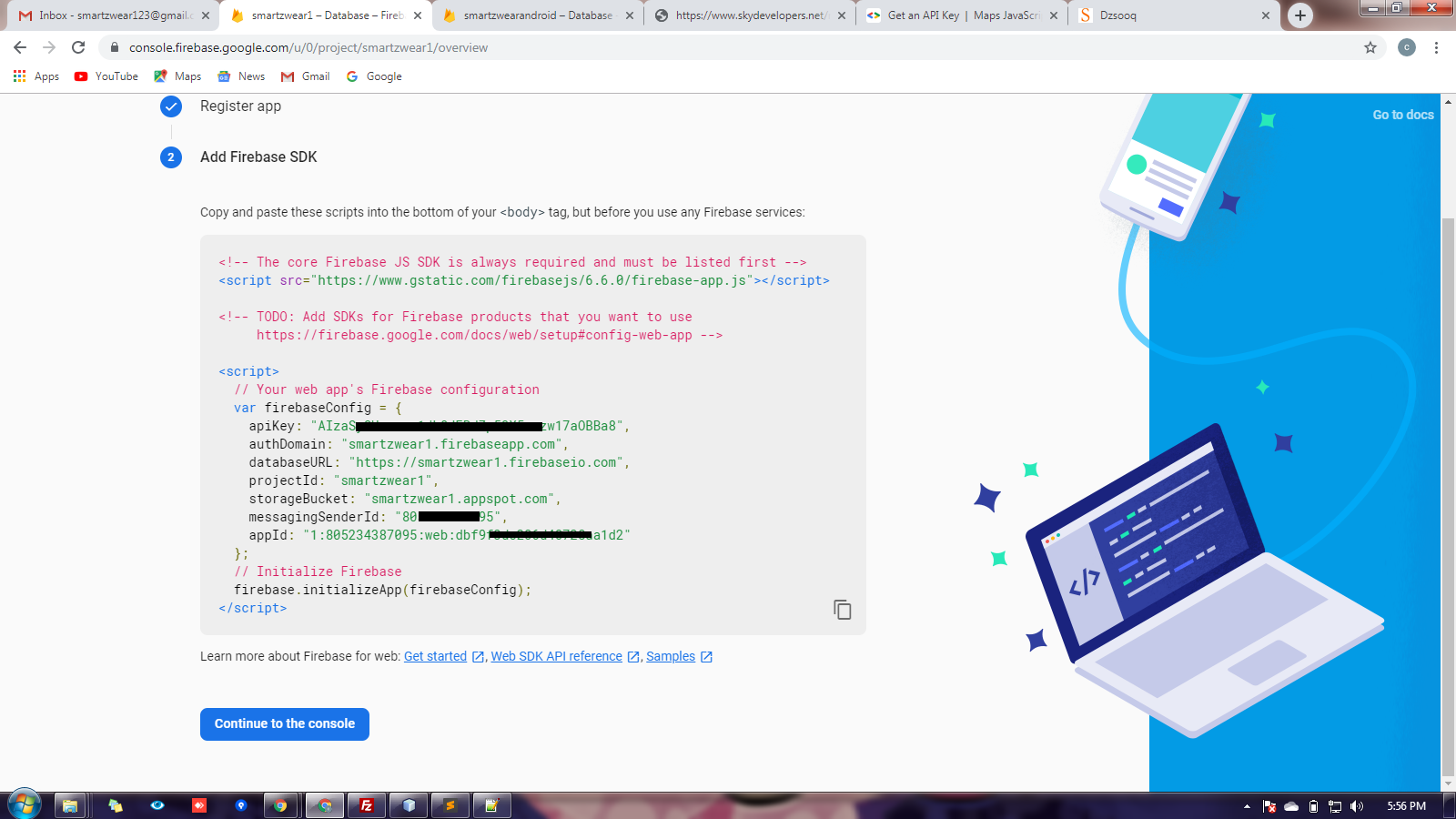This screenshot has height=819, width=1456.
Task: Open the volume control in tray
Action: [1357, 806]
